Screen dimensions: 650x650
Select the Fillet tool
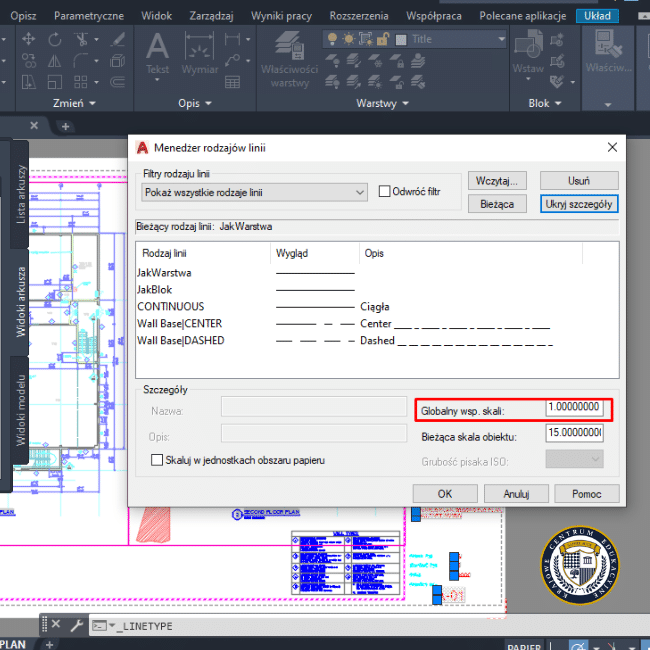(x=81, y=61)
